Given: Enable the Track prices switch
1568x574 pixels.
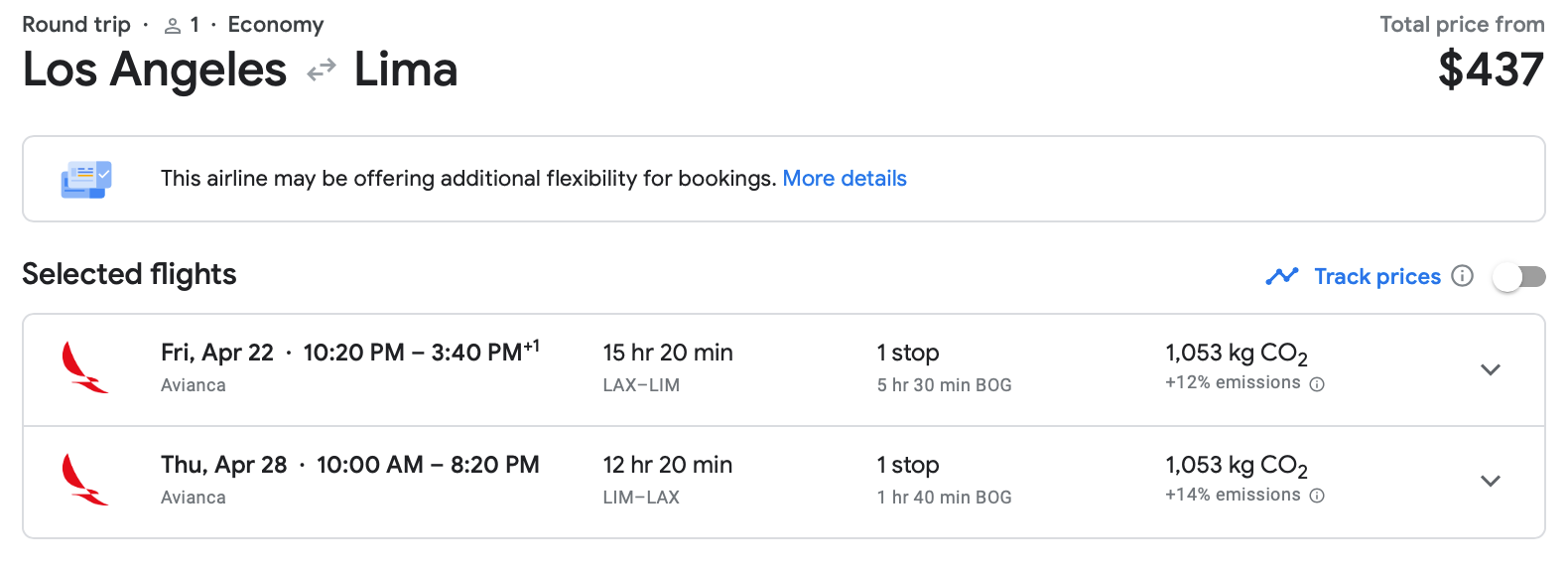Looking at the screenshot, I should tap(1519, 277).
